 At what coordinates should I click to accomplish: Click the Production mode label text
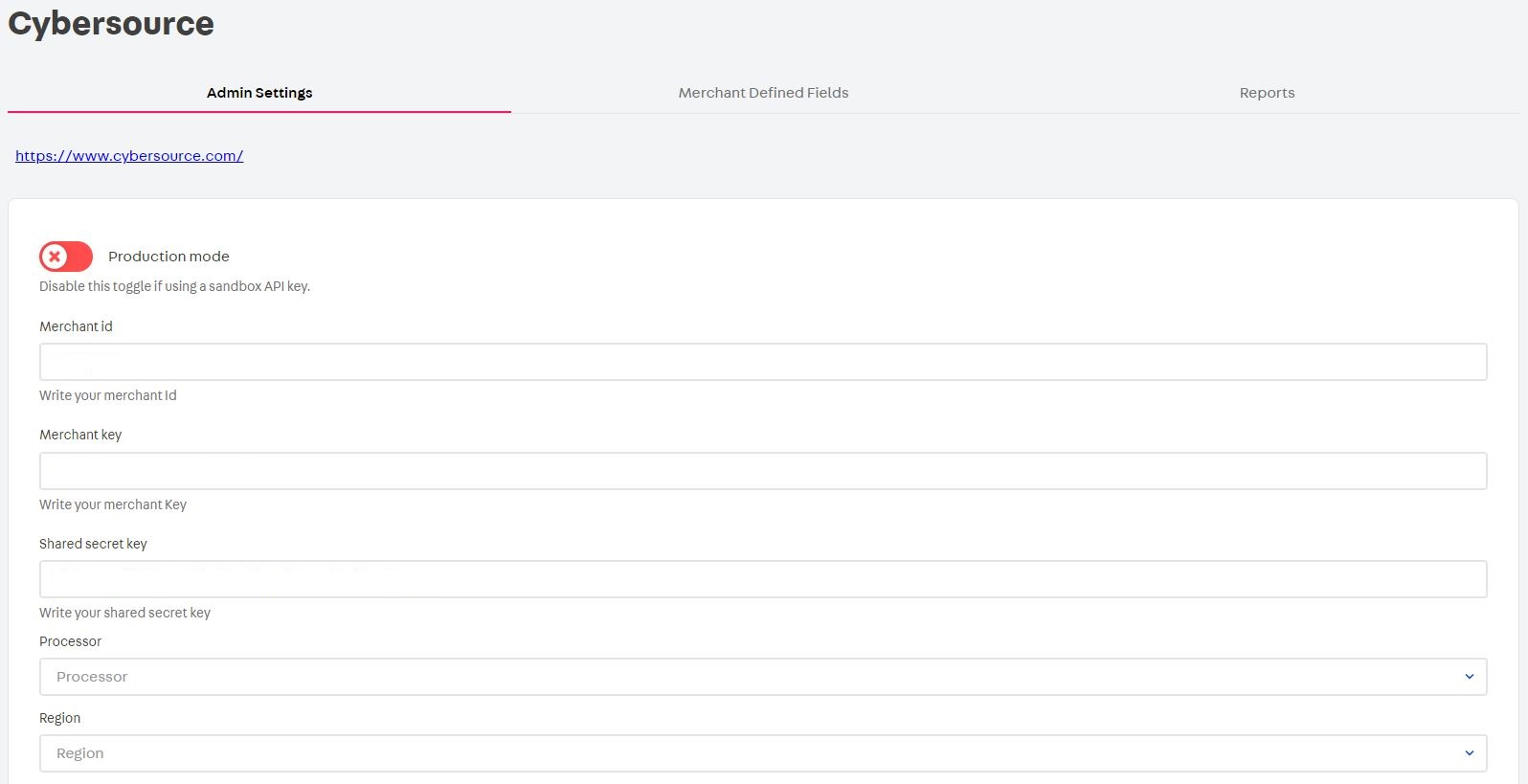[x=169, y=257]
